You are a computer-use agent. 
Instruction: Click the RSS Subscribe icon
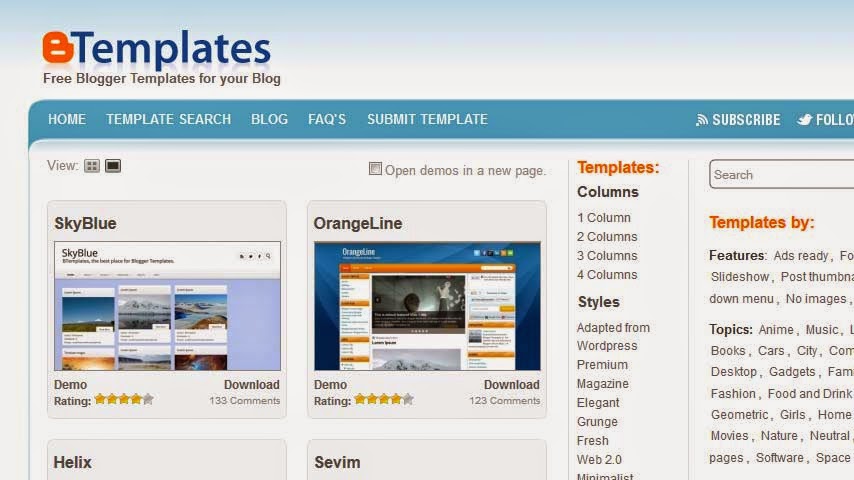[702, 120]
